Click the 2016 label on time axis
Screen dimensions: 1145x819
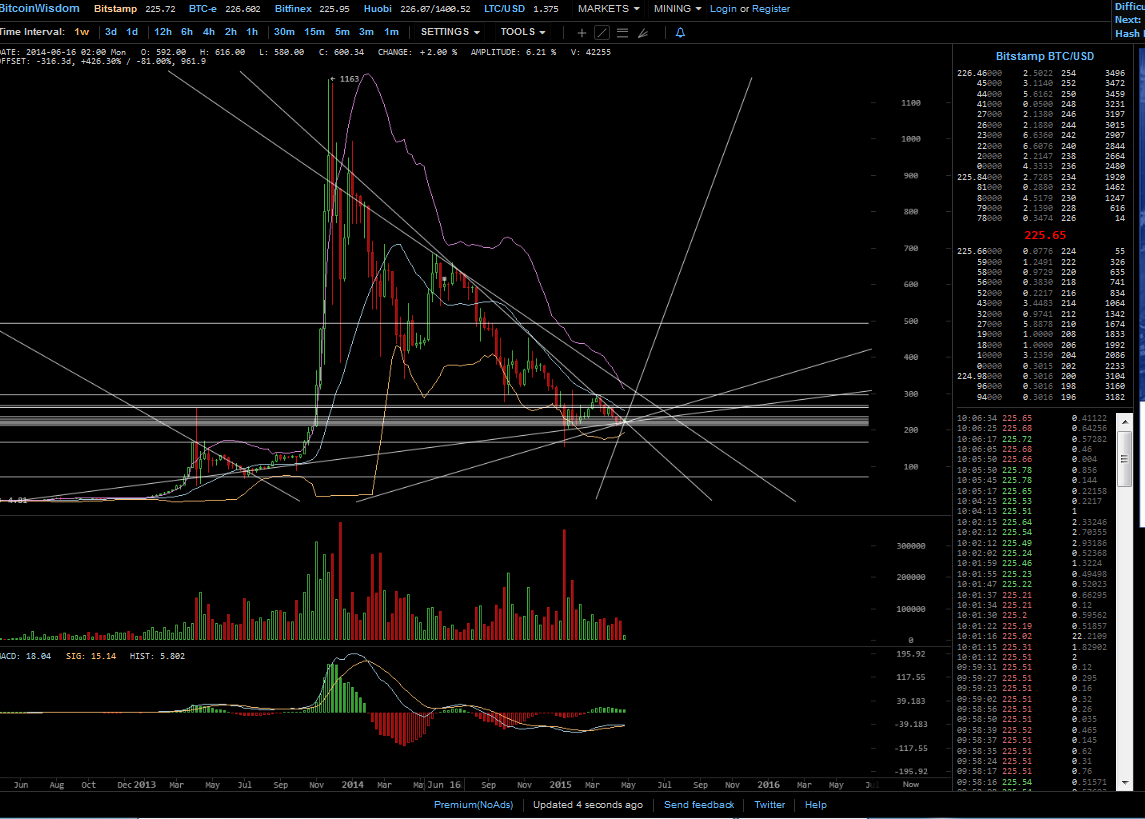click(768, 785)
